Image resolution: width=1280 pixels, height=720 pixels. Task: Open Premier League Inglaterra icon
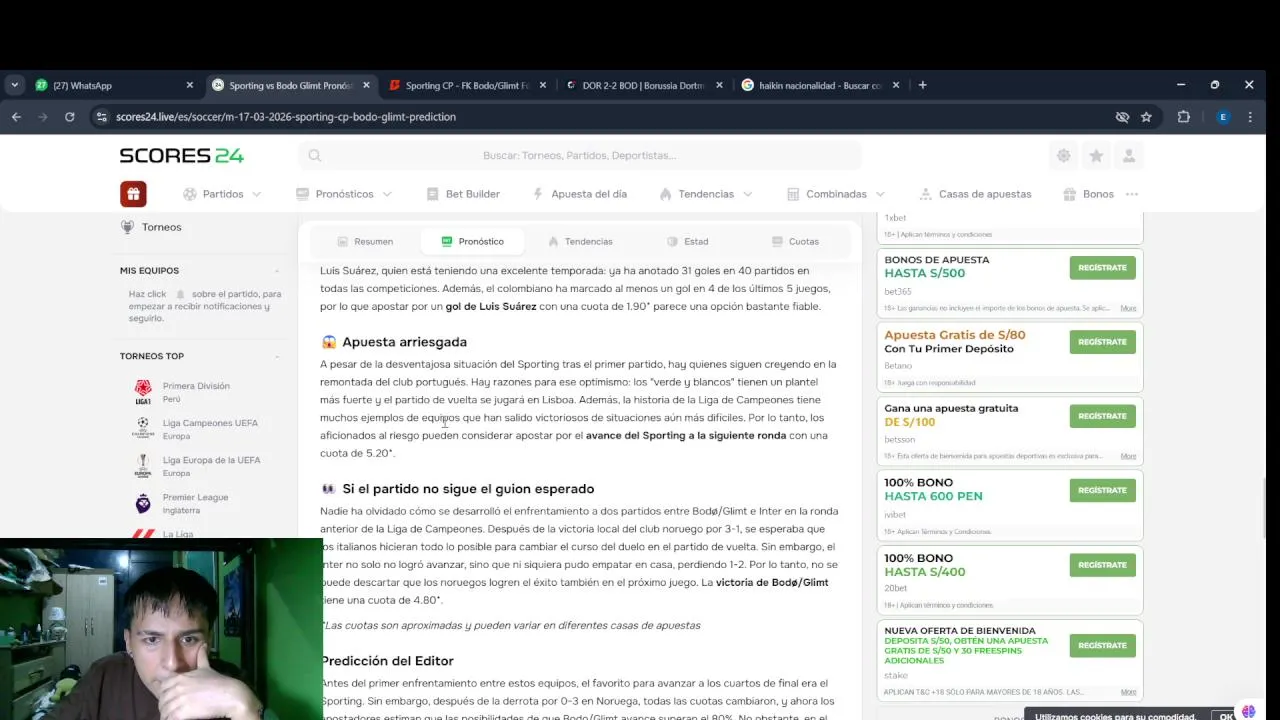(143, 503)
